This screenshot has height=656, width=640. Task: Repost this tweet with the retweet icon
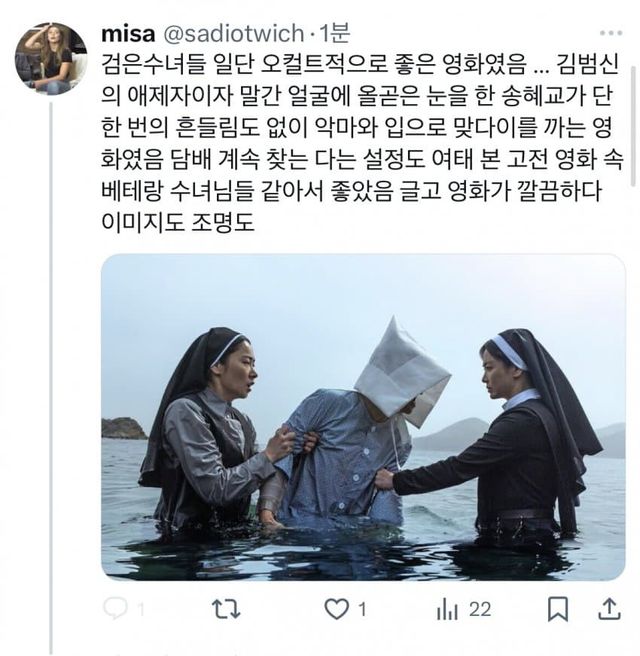(x=226, y=609)
